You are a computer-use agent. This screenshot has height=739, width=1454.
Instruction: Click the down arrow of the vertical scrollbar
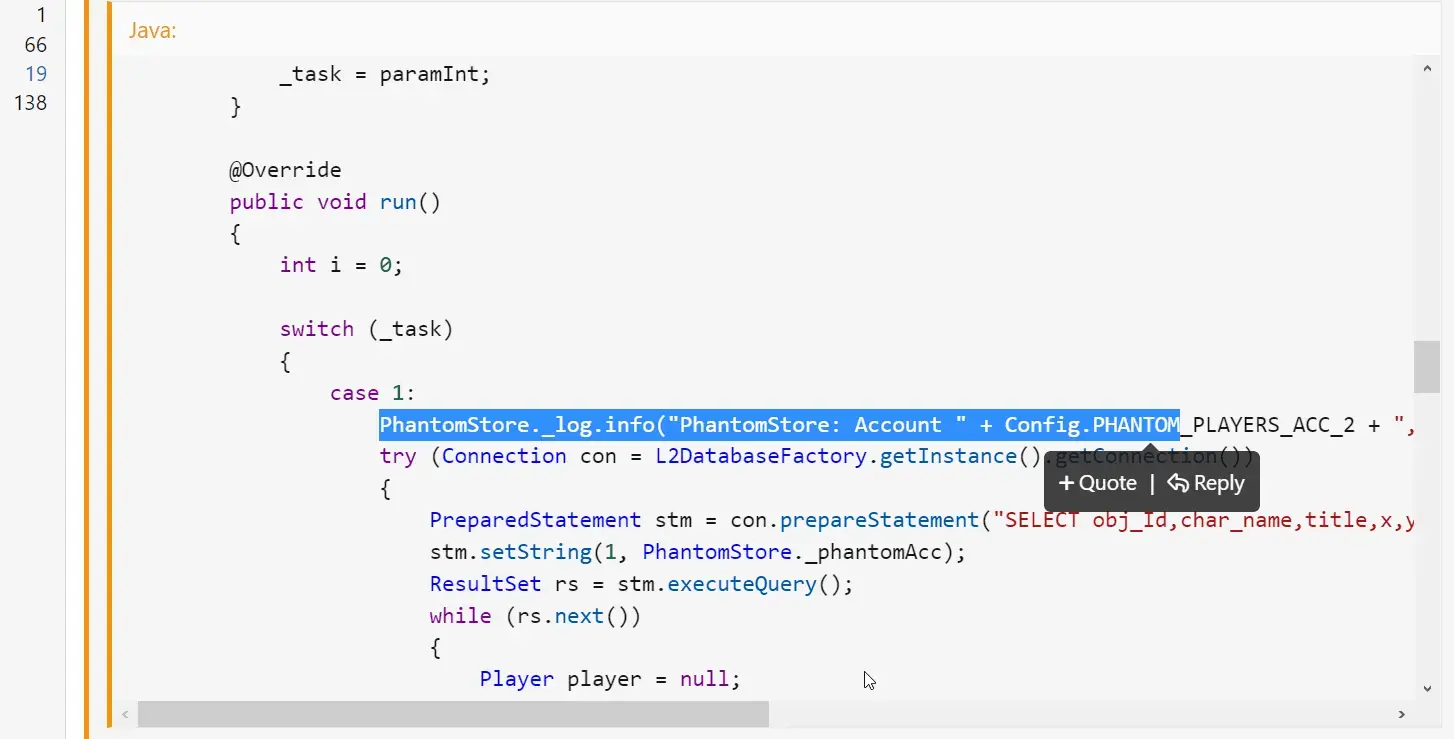(1427, 687)
